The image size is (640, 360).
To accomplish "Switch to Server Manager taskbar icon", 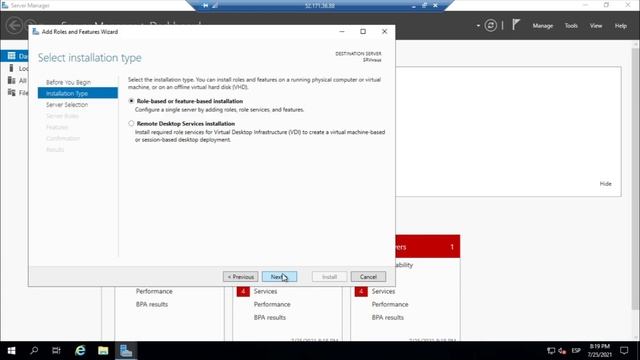I will tap(126, 351).
